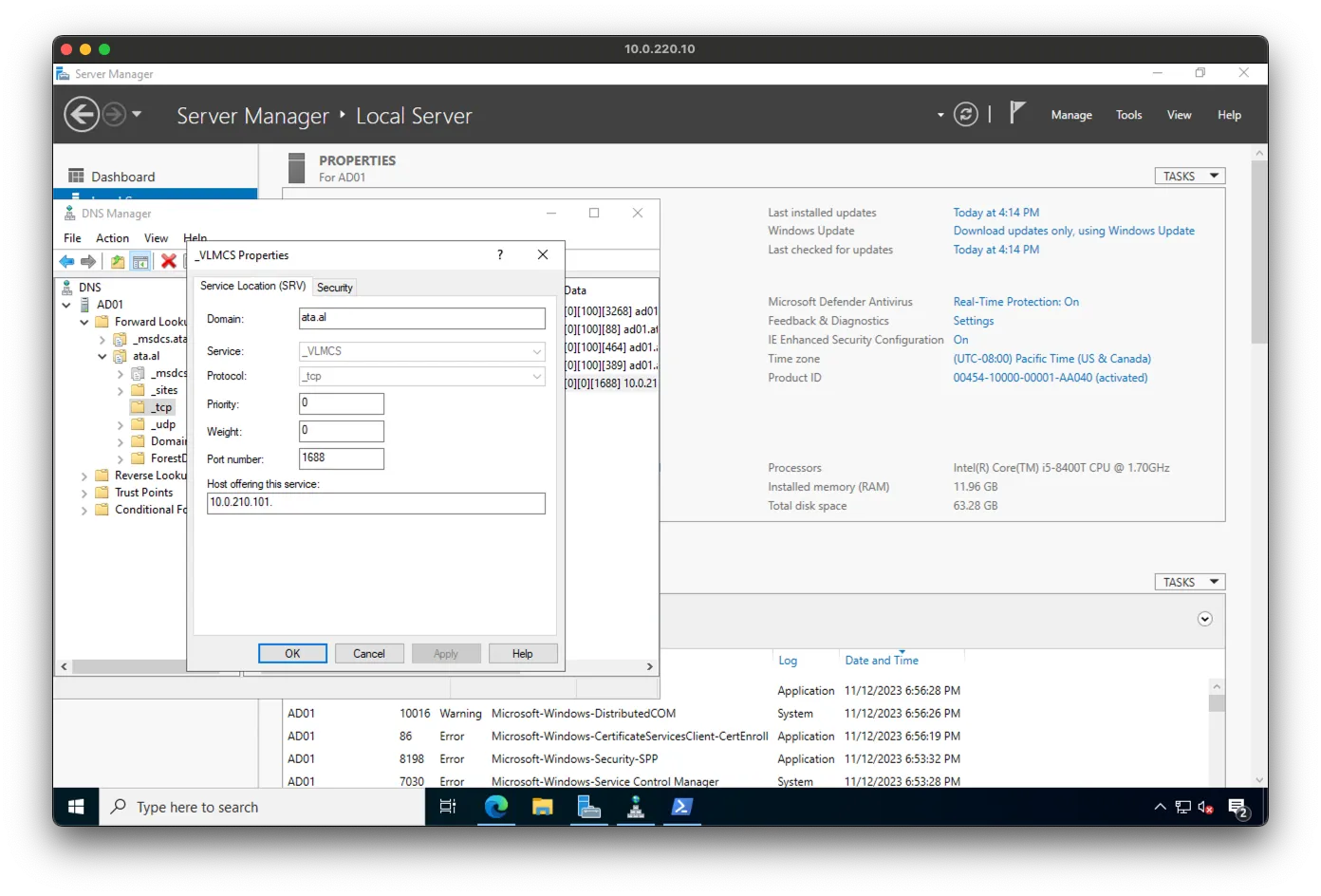Sort events by Date and Time column

882,661
